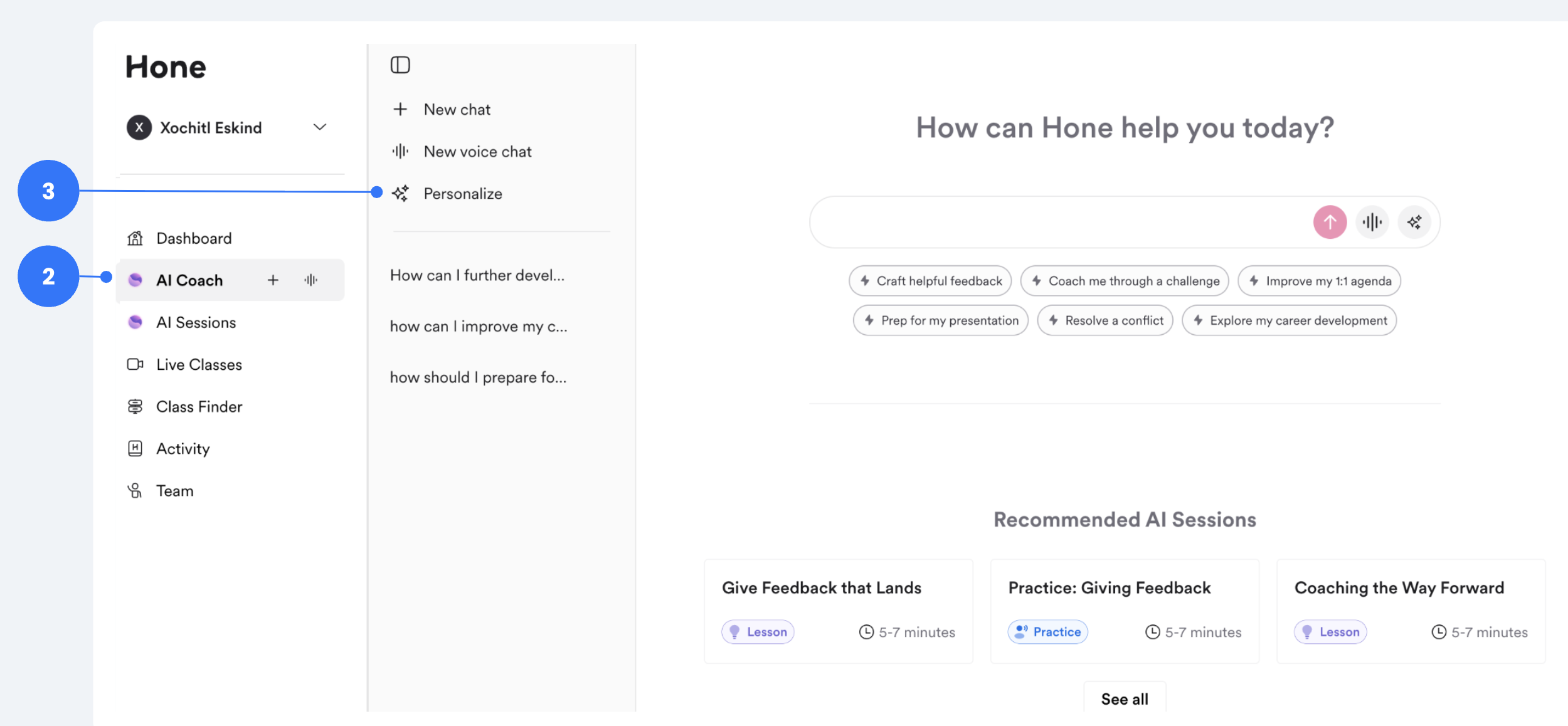
Task: Select Live Classes in the sidebar
Action: (x=198, y=364)
